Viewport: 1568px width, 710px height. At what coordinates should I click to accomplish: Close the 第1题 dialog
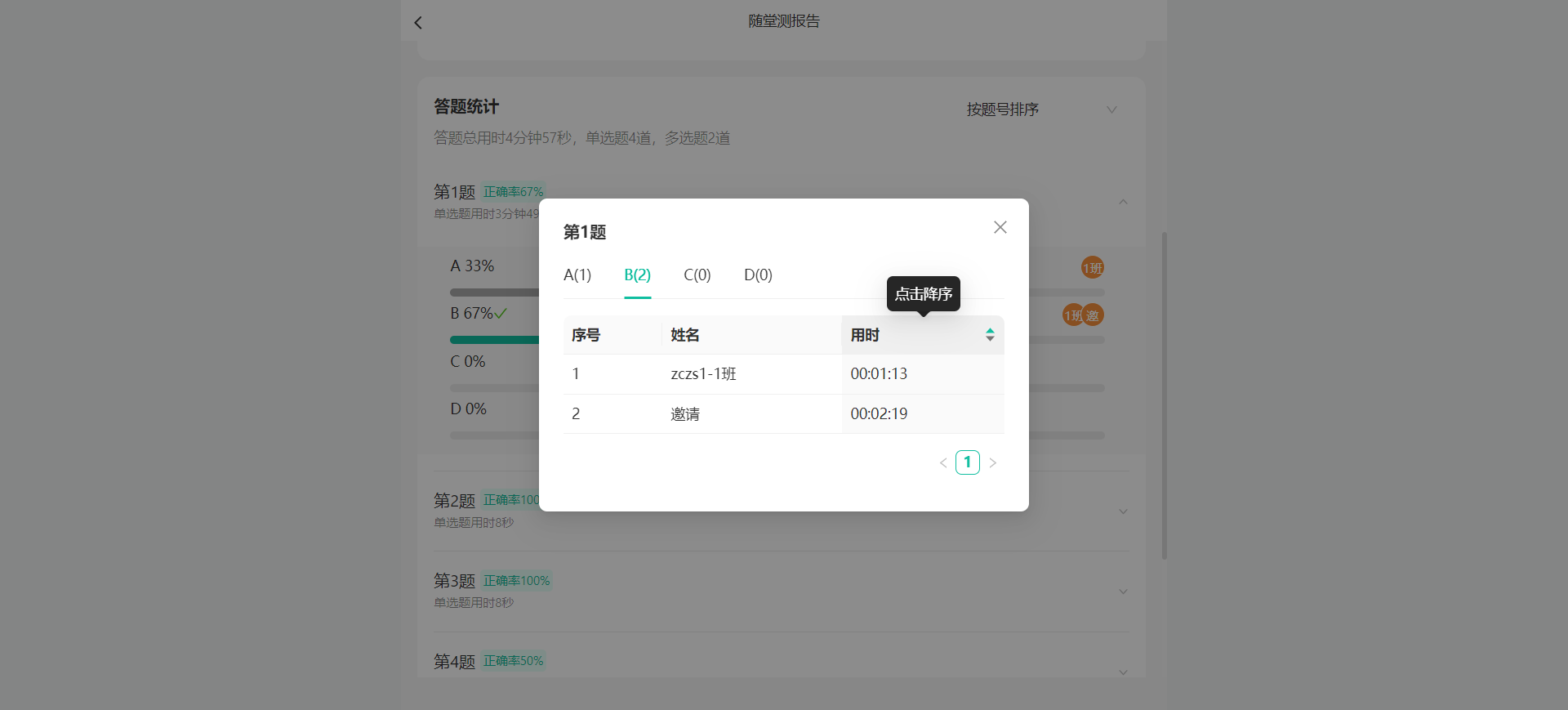[1000, 227]
